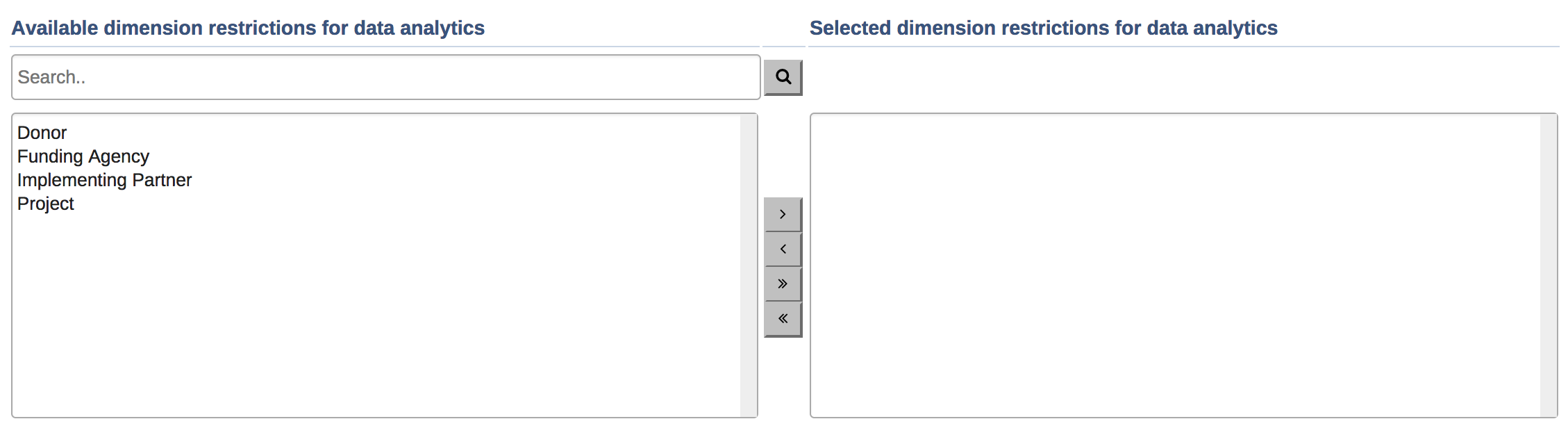Remove all items with double left arrow
The width and height of the screenshot is (1568, 435).
783,319
